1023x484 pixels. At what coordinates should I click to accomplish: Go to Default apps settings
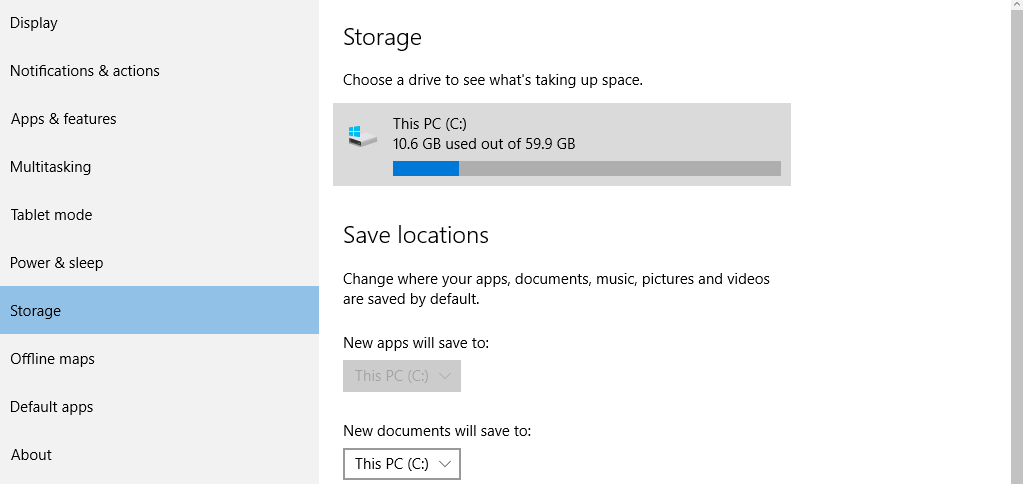52,407
